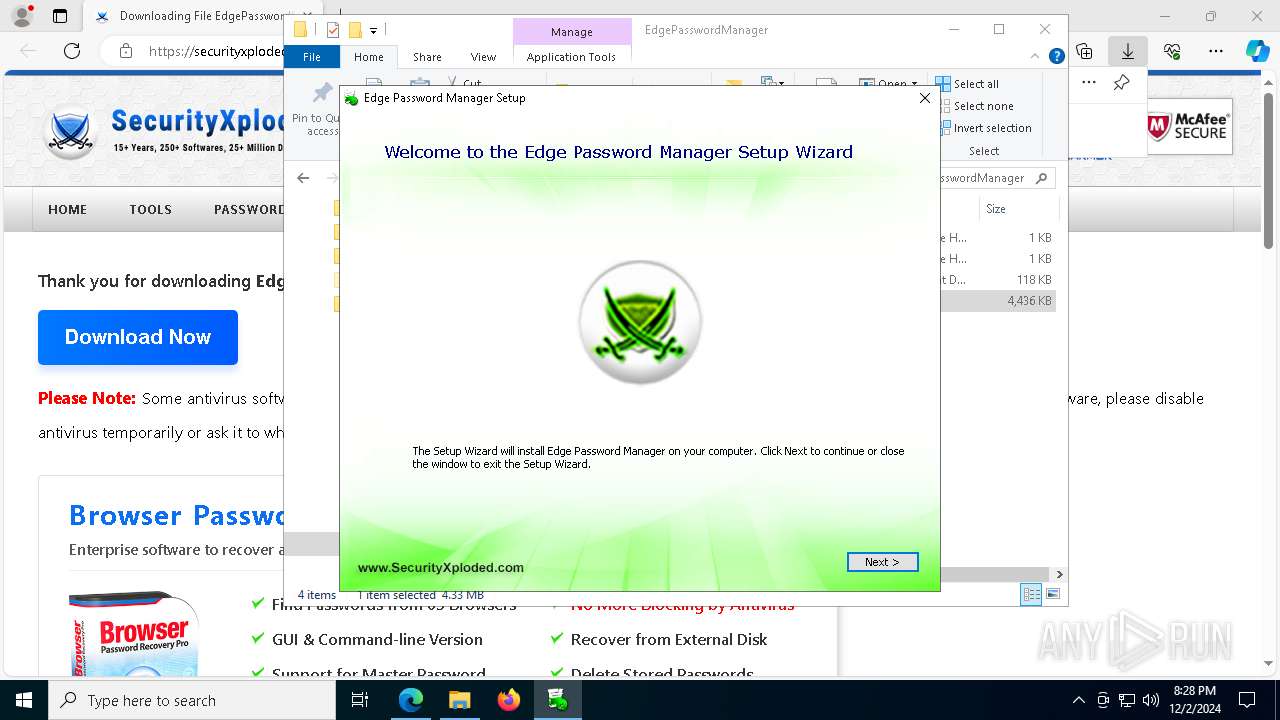Click the SecurityXploded site logo
Image resolution: width=1280 pixels, height=720 pixels.
(70, 131)
